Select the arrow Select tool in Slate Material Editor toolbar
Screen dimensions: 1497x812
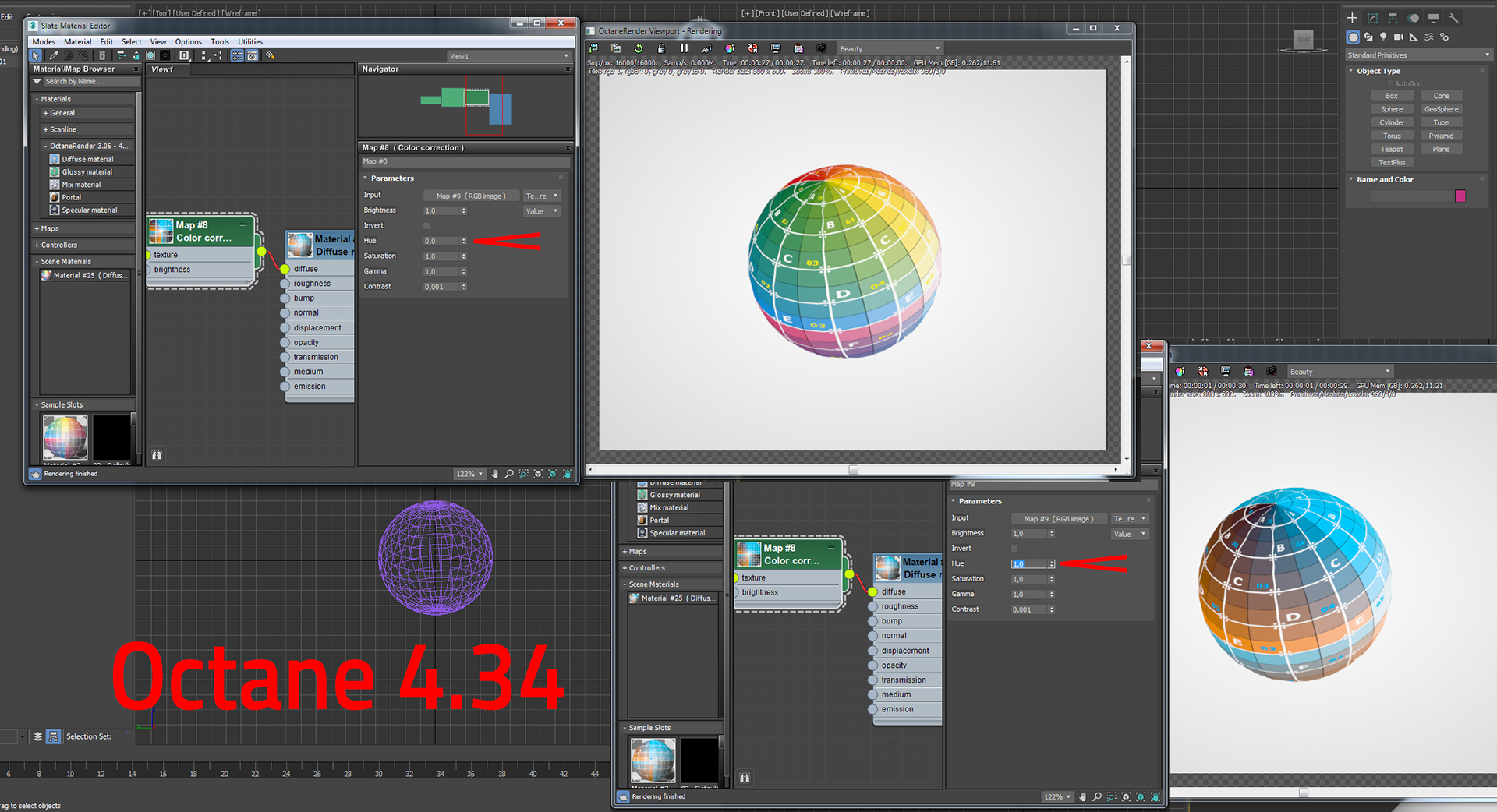[x=35, y=55]
